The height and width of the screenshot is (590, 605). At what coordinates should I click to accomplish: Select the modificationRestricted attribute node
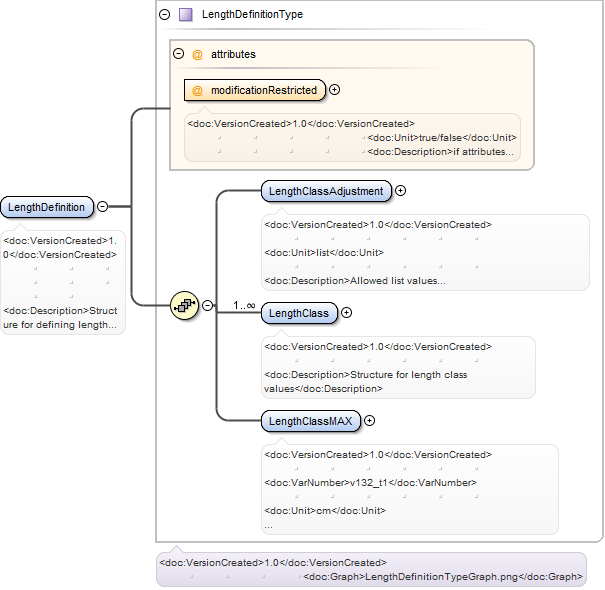(x=255, y=90)
